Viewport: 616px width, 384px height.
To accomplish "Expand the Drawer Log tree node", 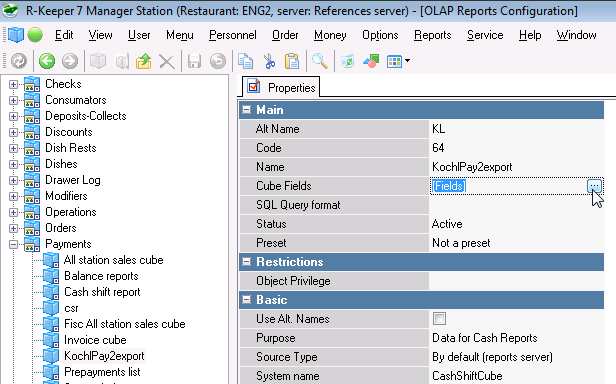I will tap(13, 180).
